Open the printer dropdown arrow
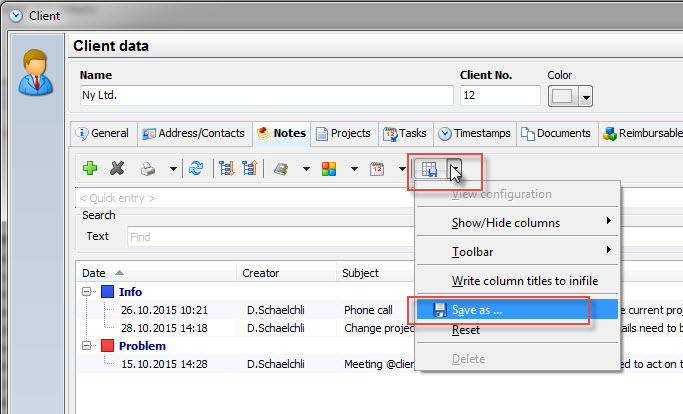The image size is (683, 414). tap(173, 169)
